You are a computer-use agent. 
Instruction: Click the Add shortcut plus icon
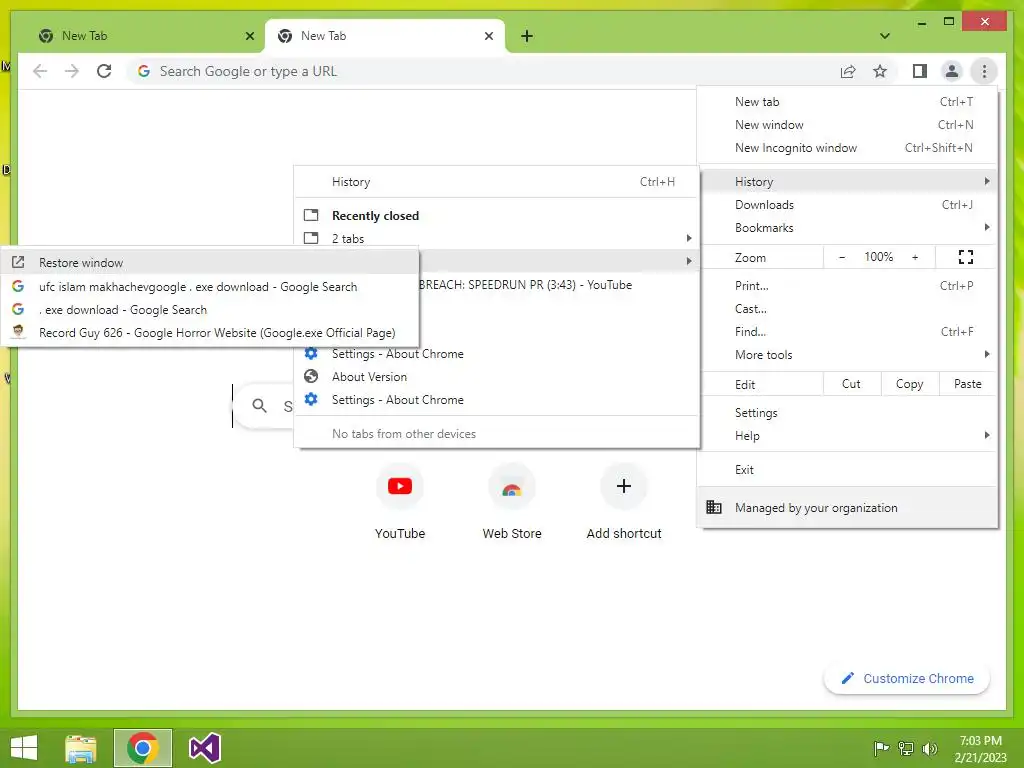[x=624, y=487]
